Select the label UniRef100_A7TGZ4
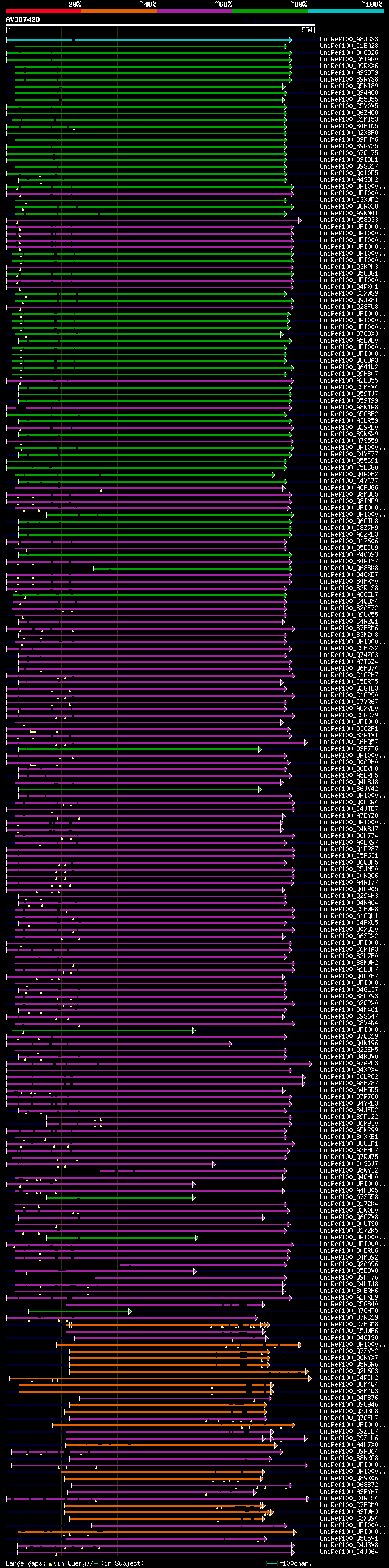This screenshot has height=1568, width=389. 349,661
